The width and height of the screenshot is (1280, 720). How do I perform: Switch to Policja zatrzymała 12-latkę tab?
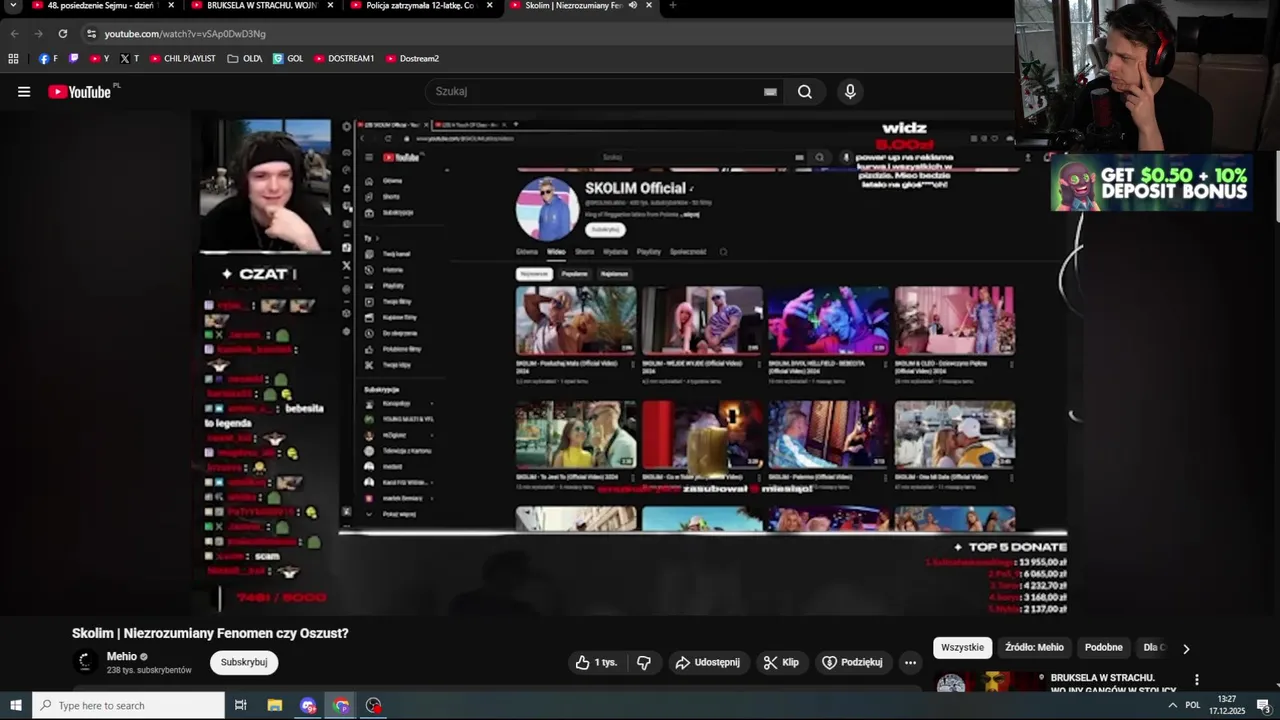coord(420,6)
